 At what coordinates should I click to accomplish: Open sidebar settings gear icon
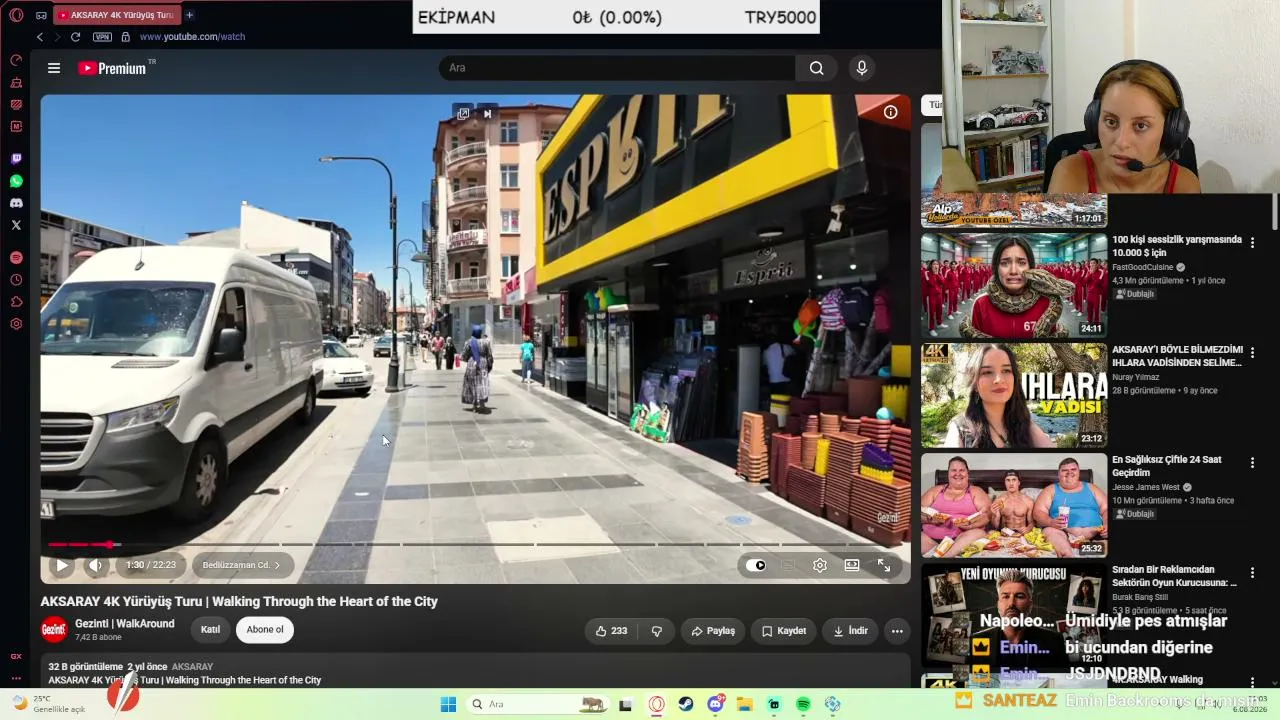(x=16, y=324)
